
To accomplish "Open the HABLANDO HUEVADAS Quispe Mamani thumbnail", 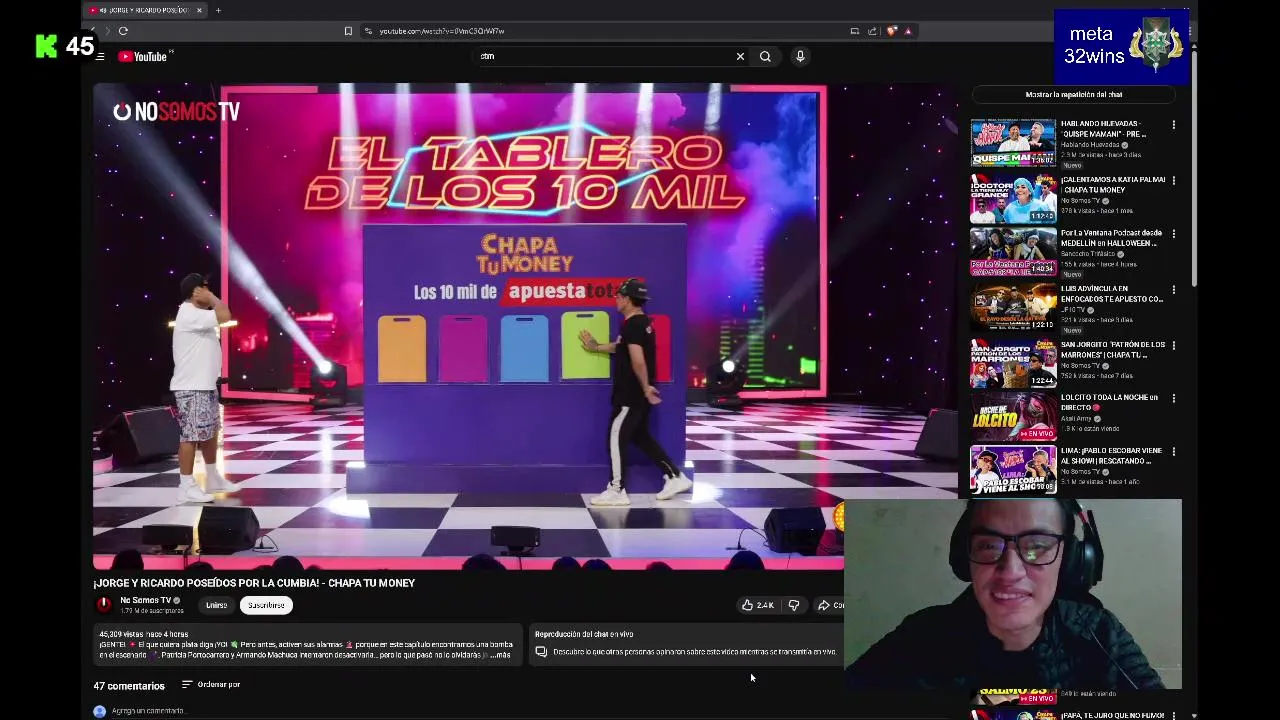I will pos(1013,143).
